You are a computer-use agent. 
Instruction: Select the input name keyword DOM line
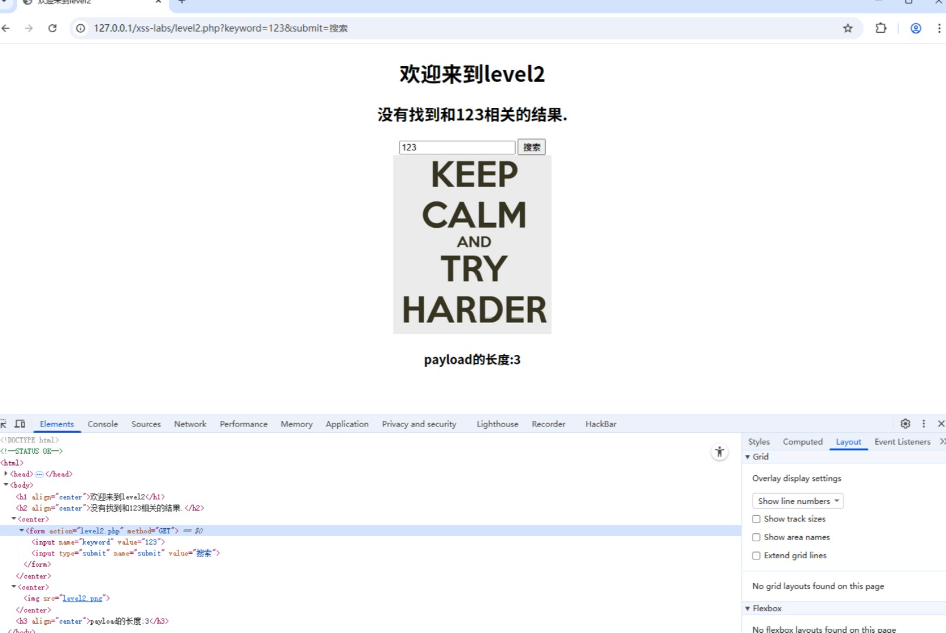(98, 542)
